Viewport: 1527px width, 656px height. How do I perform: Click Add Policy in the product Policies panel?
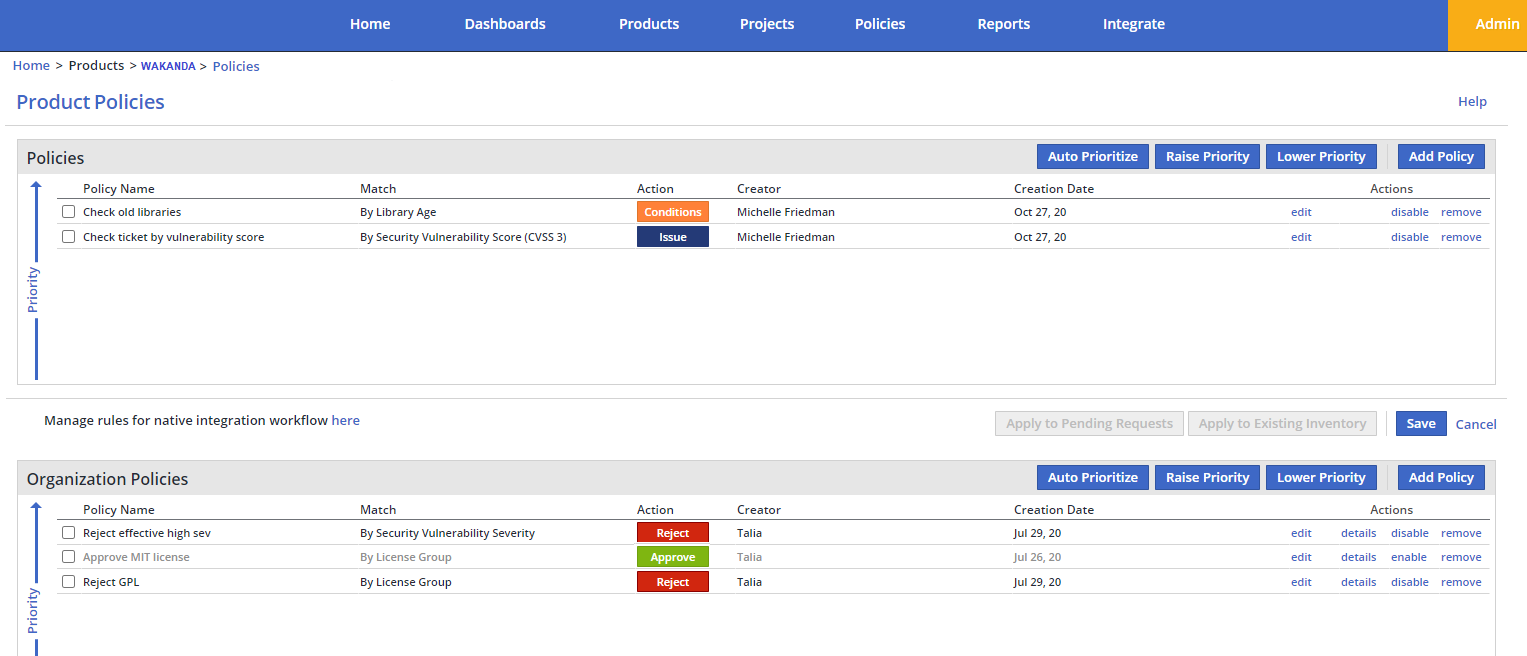1440,156
